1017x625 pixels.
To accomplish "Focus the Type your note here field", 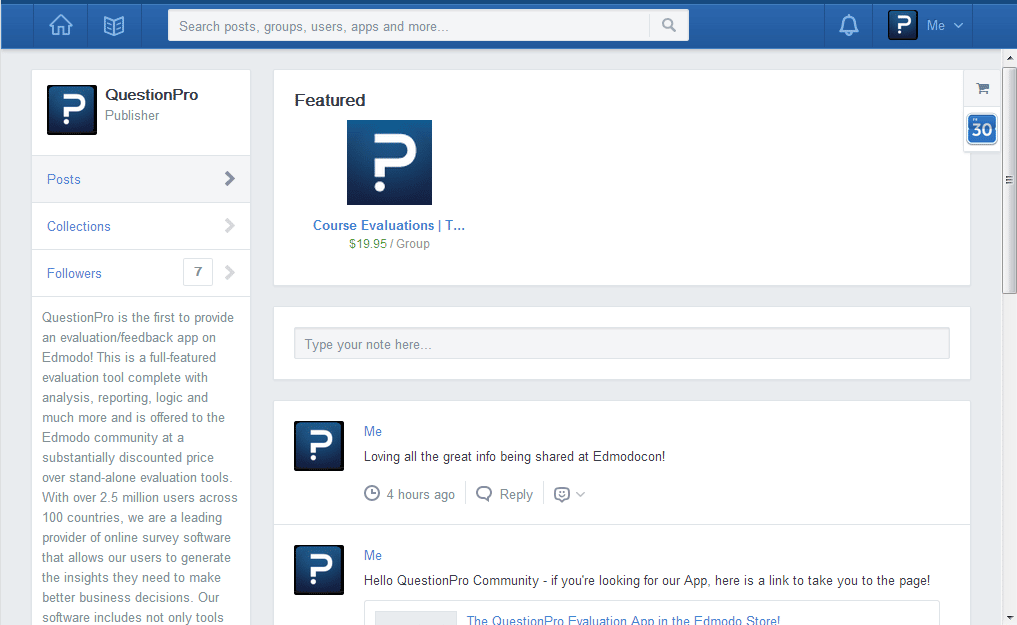I will (x=621, y=343).
